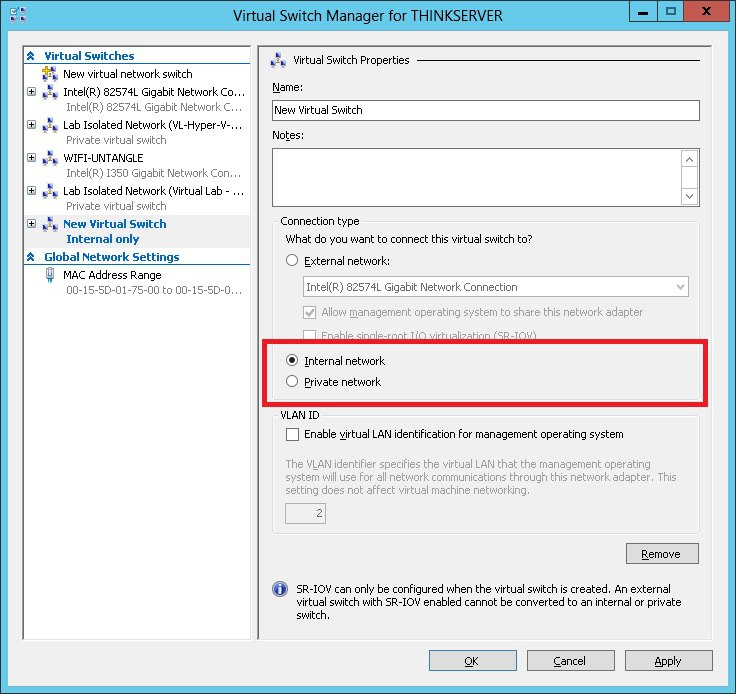This screenshot has height=694, width=736.
Task: Select the Private network radio button
Action: point(292,381)
